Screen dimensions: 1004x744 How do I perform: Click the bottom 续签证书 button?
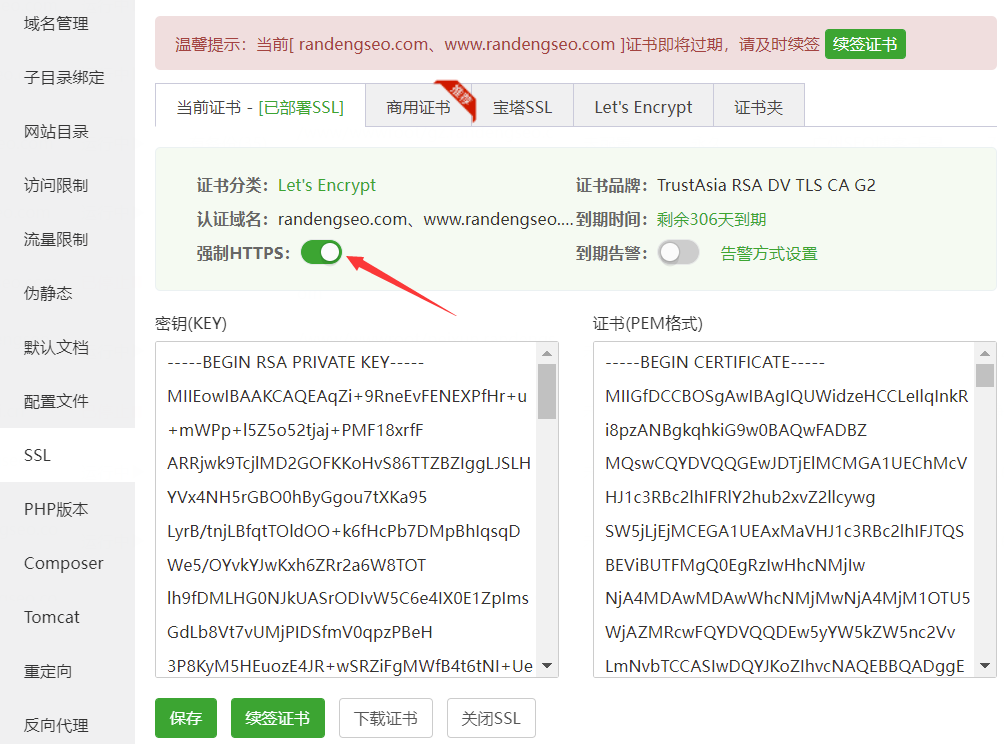coord(278,718)
